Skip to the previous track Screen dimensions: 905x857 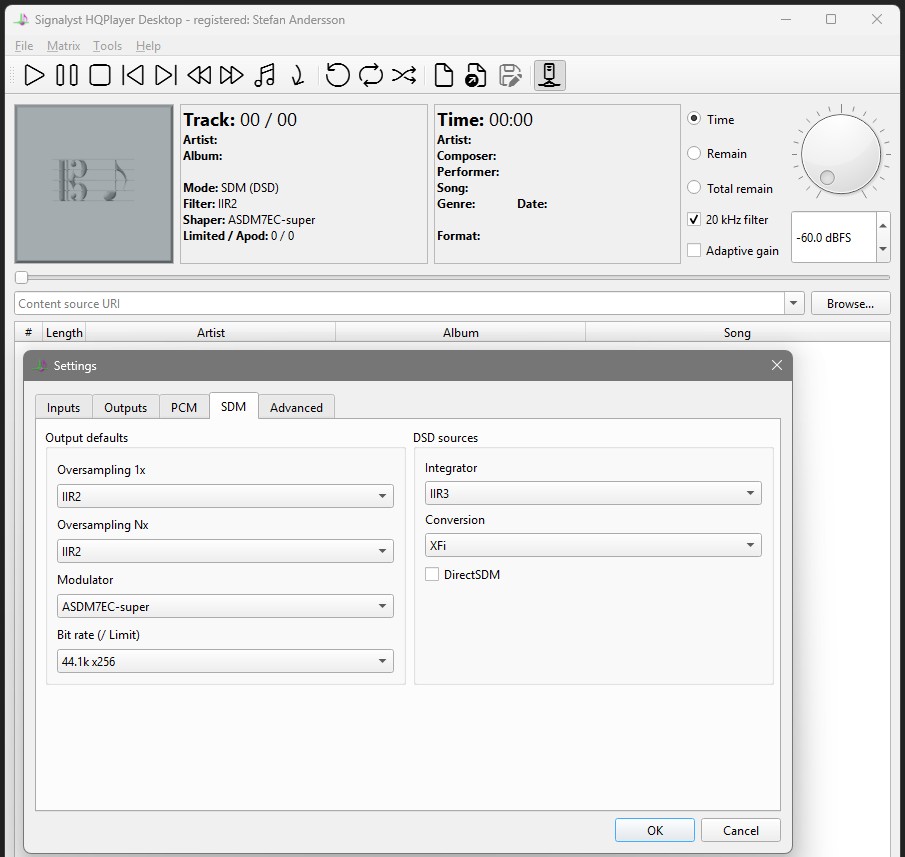[x=133, y=75]
